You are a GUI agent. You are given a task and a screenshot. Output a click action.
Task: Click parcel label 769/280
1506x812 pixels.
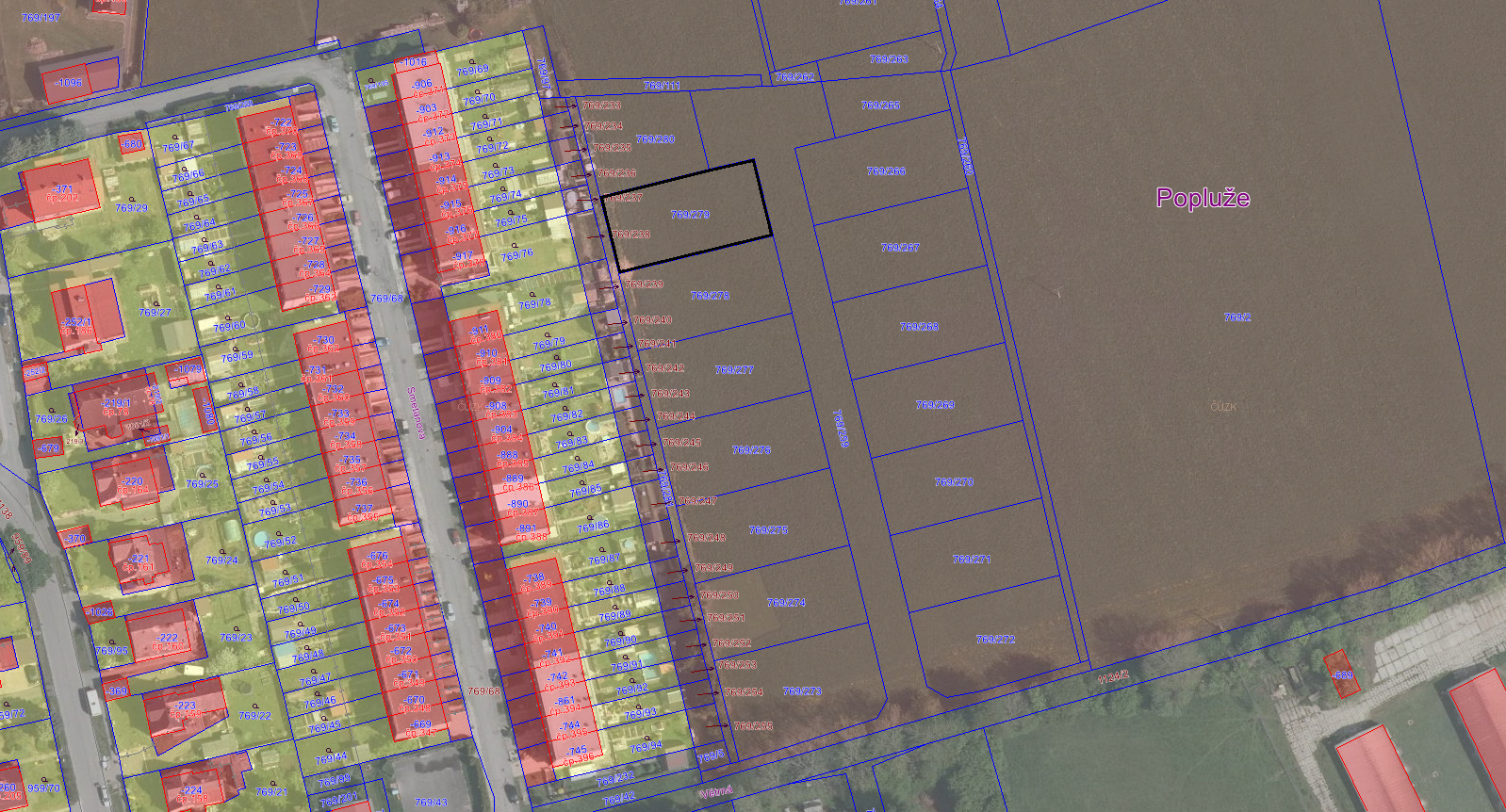[655, 139]
